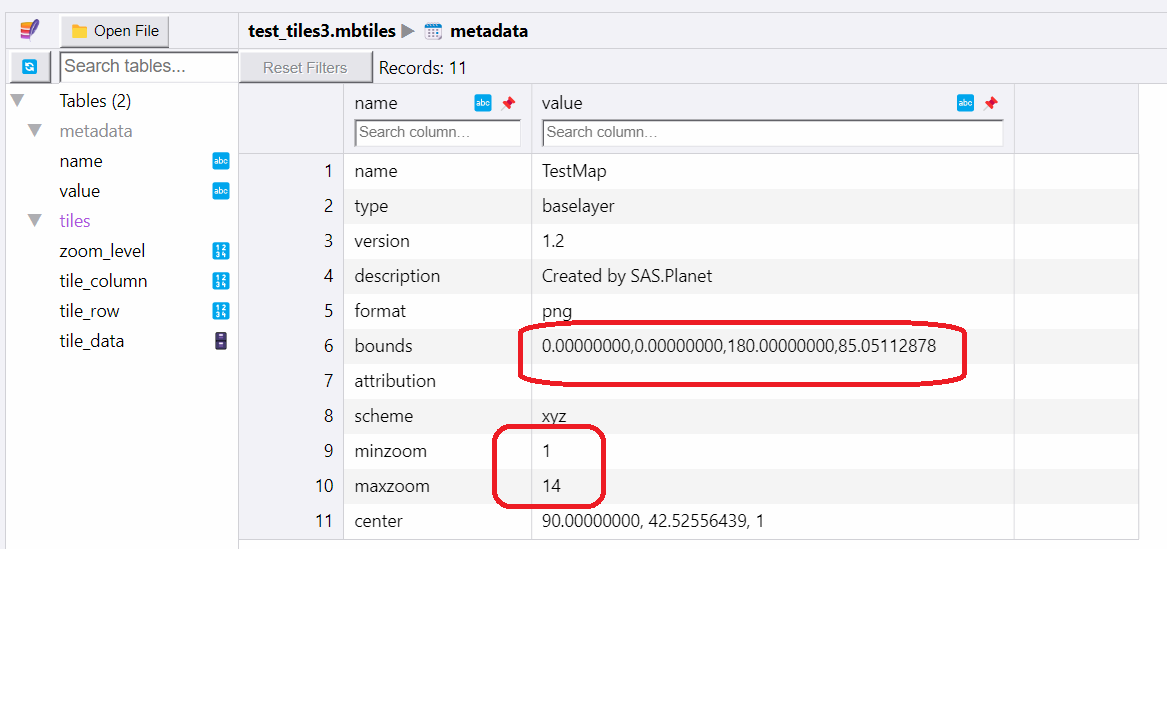Click the refresh tables icon
Viewport: 1167px width, 720px height.
click(x=30, y=67)
